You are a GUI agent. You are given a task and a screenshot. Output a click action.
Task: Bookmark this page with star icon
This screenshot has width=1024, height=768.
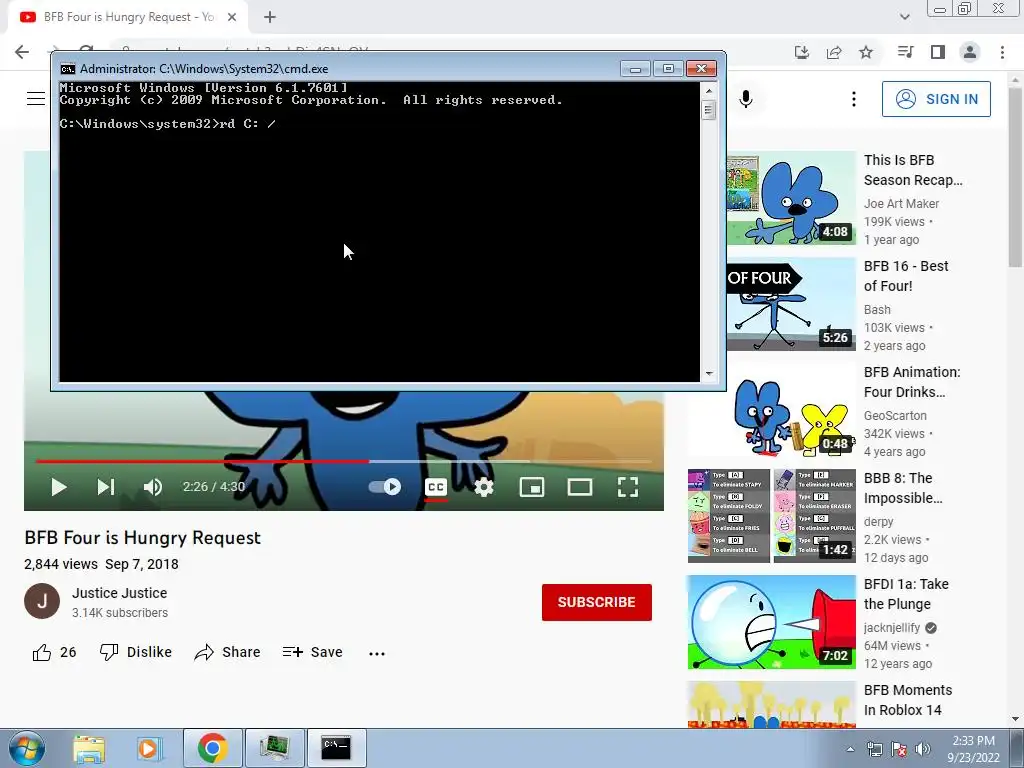click(866, 52)
